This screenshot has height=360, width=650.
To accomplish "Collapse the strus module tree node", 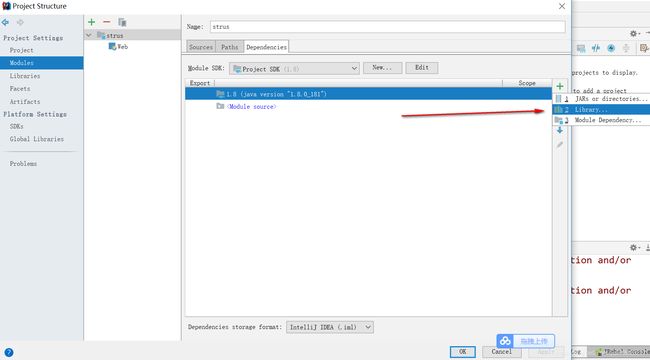I will point(89,35).
